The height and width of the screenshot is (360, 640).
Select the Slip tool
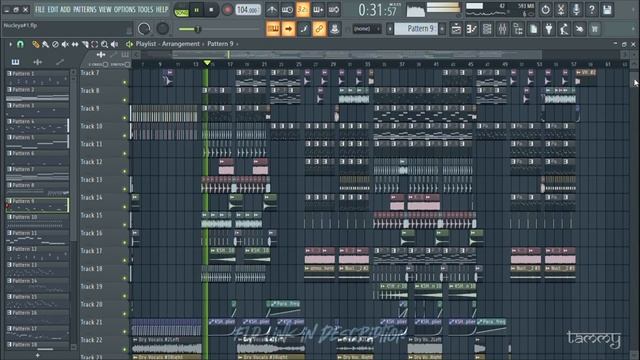point(75,44)
